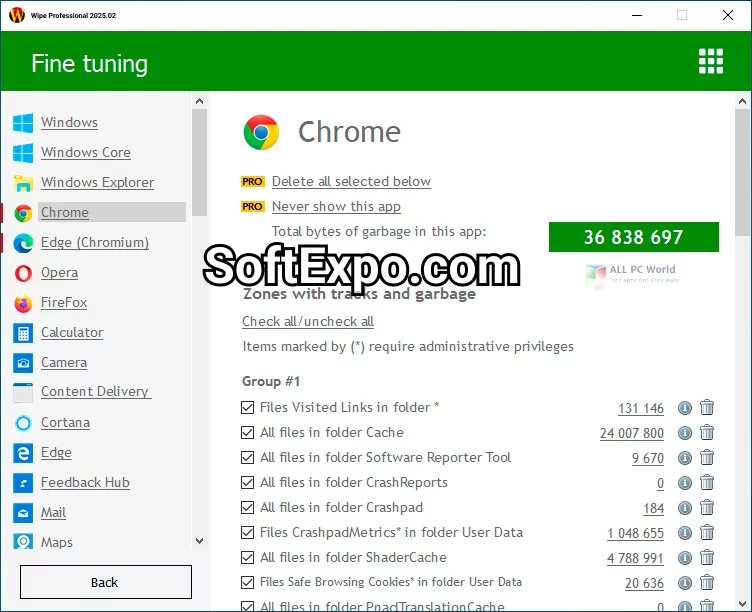Click the Mail envelope icon

click(x=23, y=513)
